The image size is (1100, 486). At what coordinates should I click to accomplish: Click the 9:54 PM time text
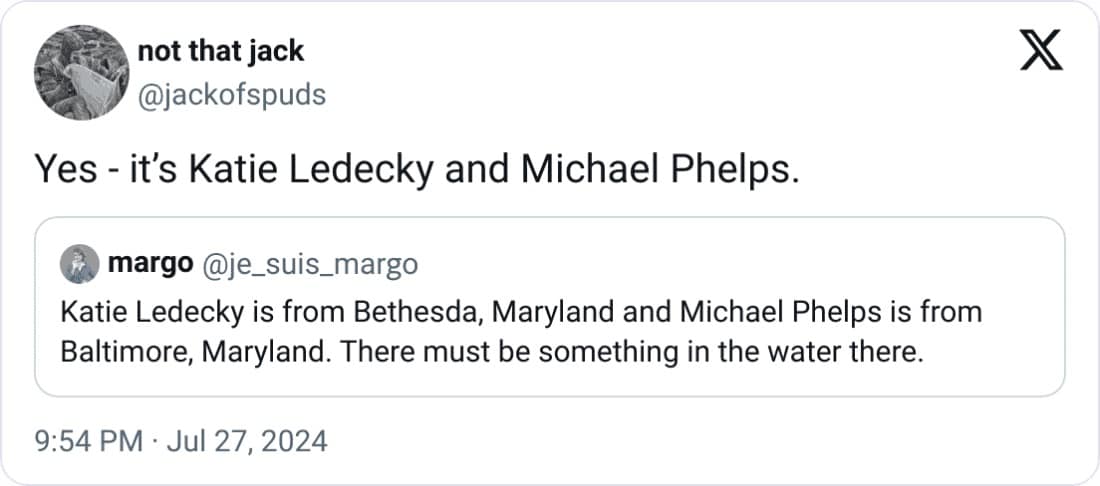coord(89,440)
